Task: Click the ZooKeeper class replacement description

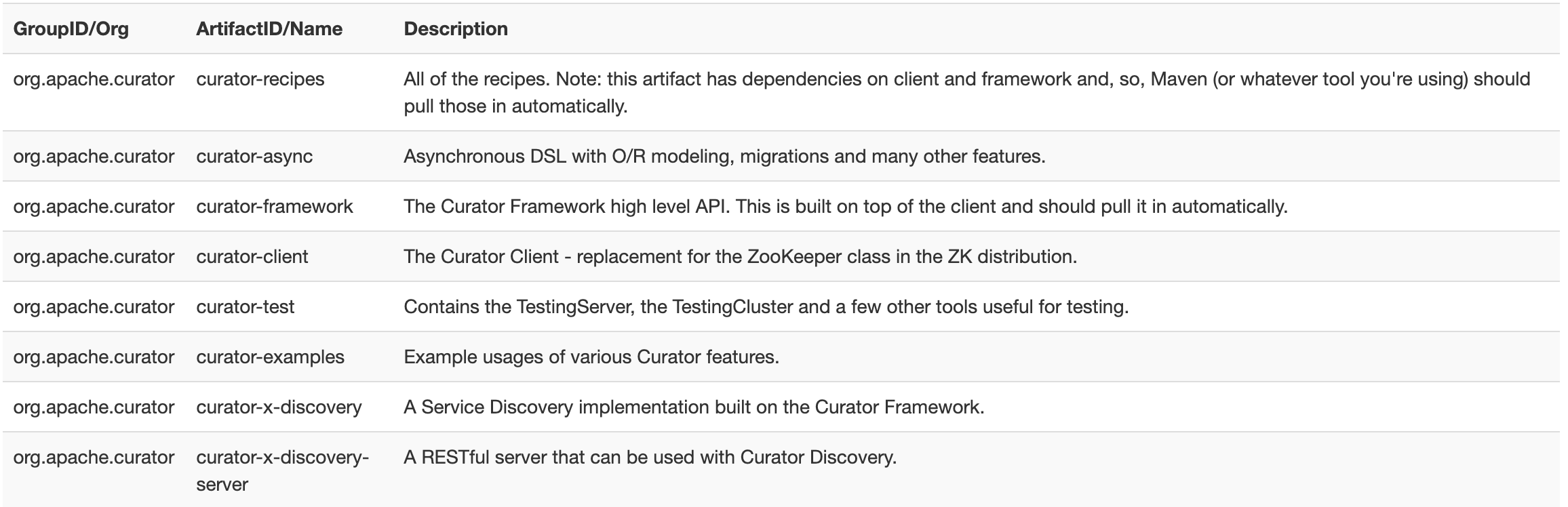Action: (x=740, y=257)
